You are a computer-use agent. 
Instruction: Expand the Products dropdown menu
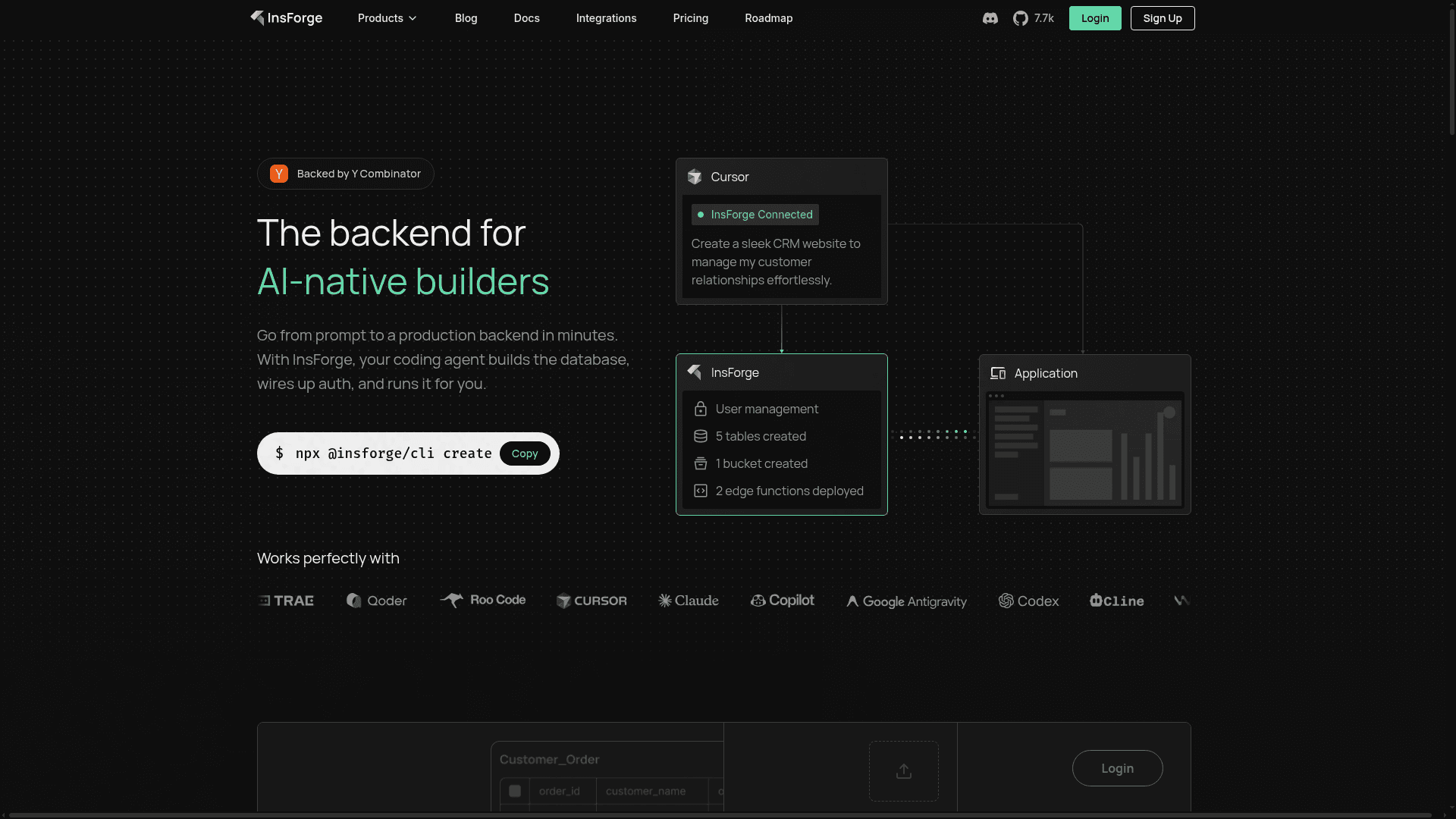[388, 18]
